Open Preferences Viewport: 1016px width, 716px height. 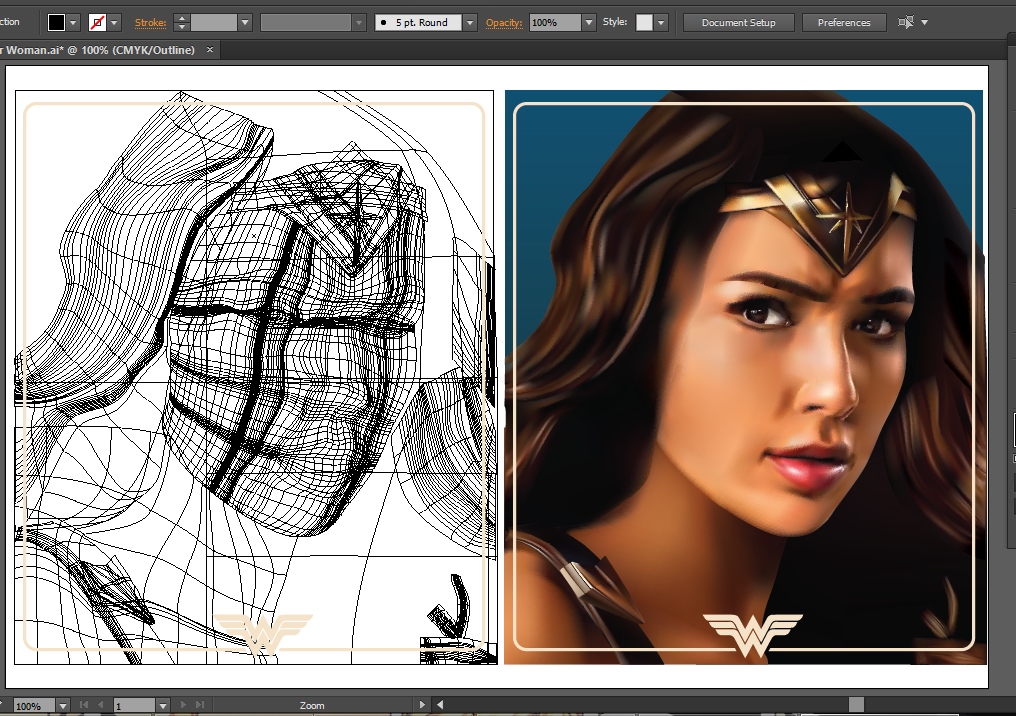click(844, 23)
